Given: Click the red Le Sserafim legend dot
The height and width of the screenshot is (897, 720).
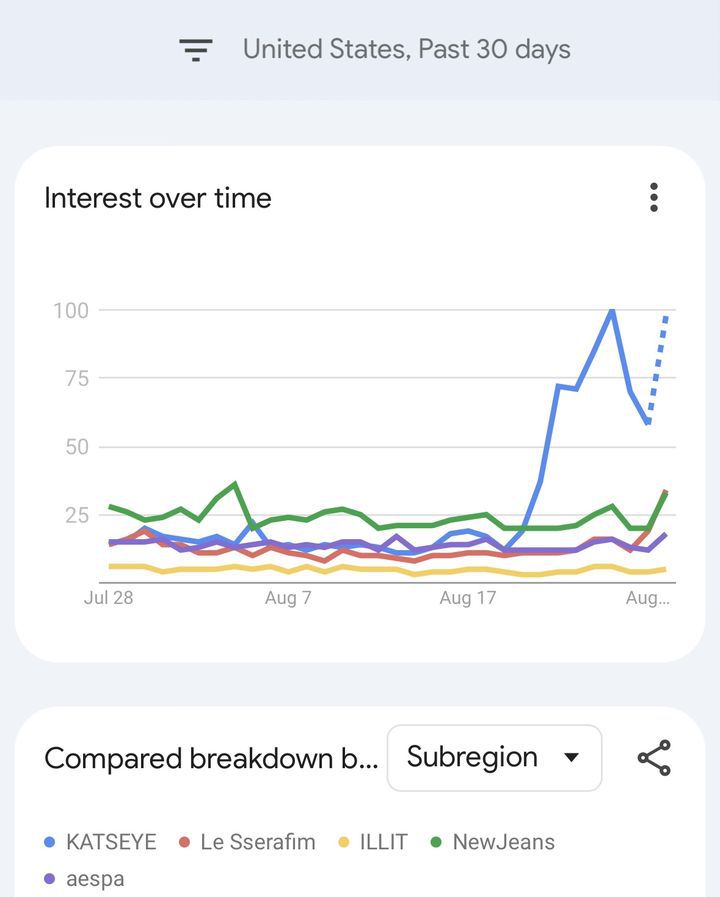Looking at the screenshot, I should [x=185, y=842].
